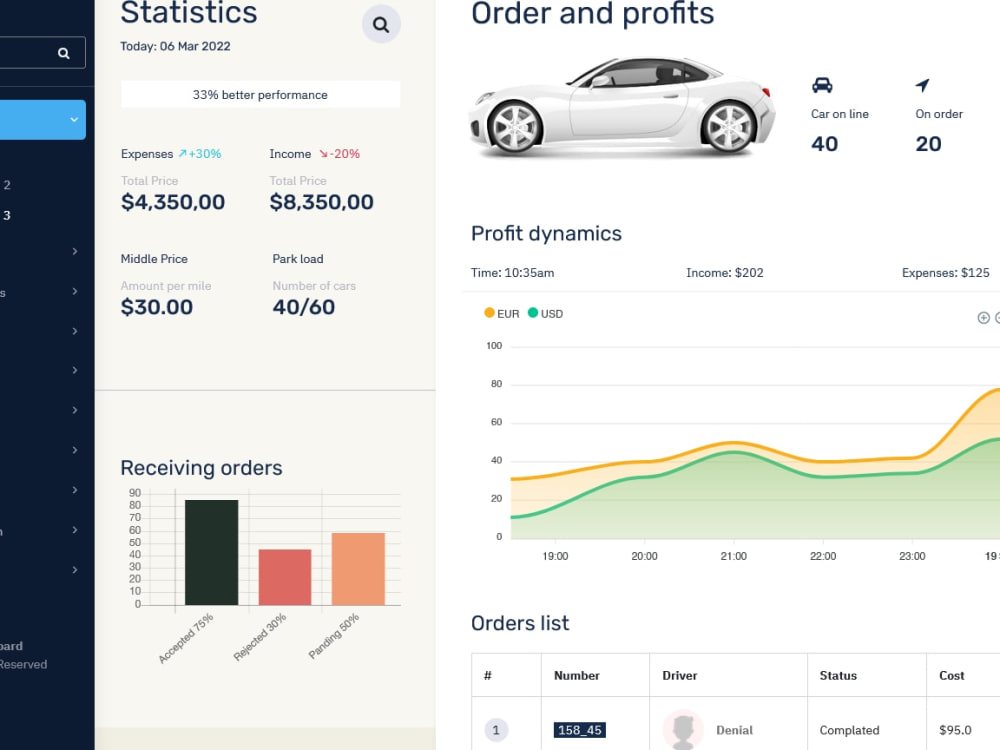This screenshot has width=1000, height=750.
Task: Click the Accepted 75% axis label
Action: click(186, 638)
